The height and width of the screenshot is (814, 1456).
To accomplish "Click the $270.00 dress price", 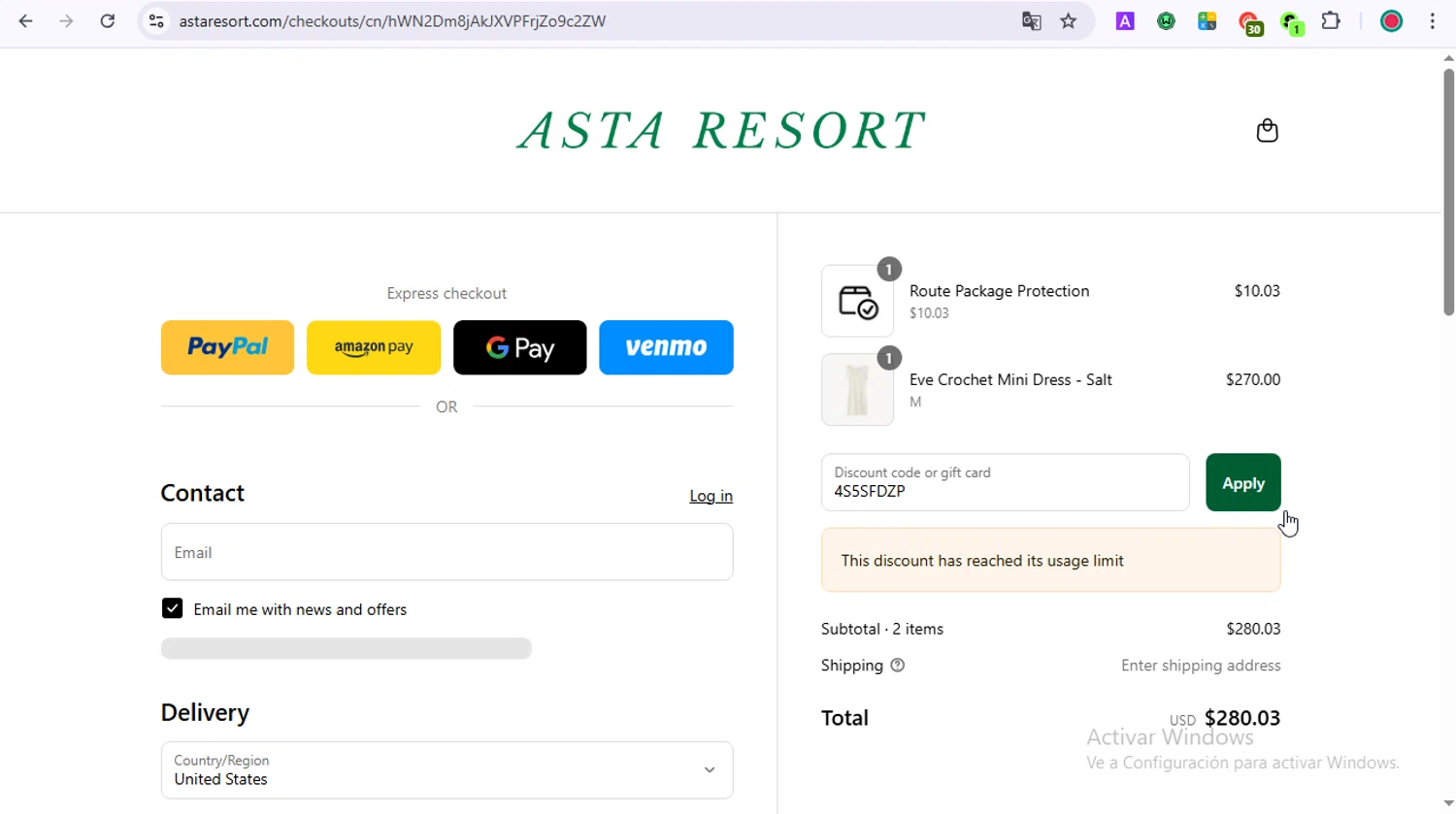I will (x=1252, y=379).
